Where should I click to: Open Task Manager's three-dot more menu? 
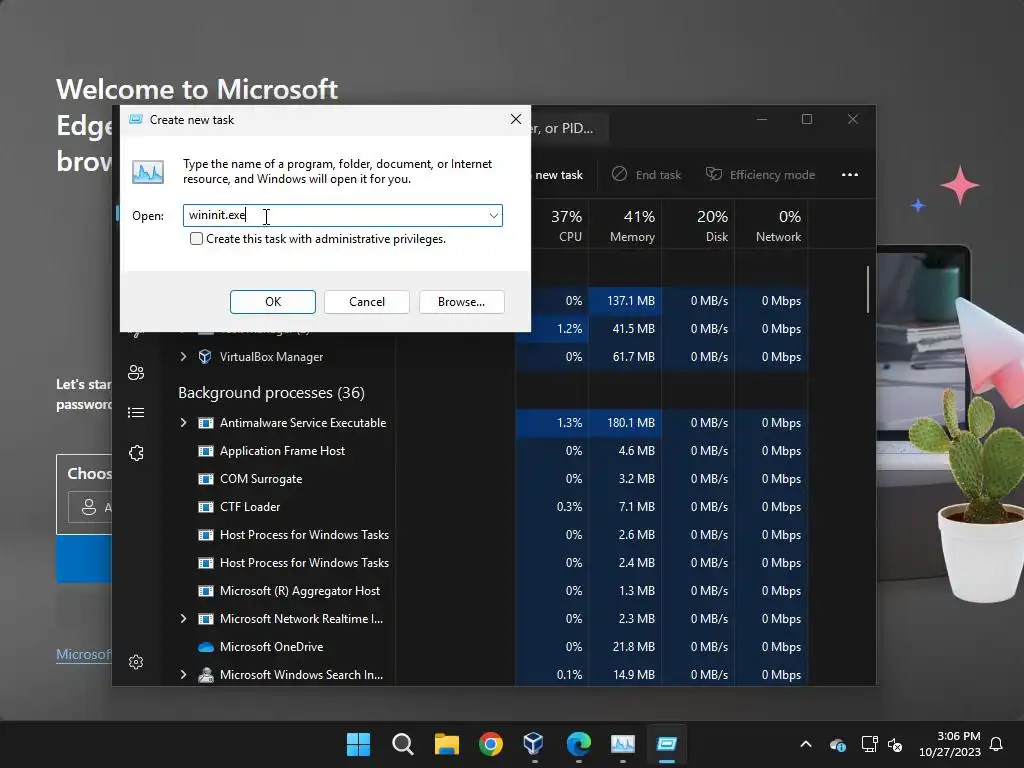click(x=850, y=174)
